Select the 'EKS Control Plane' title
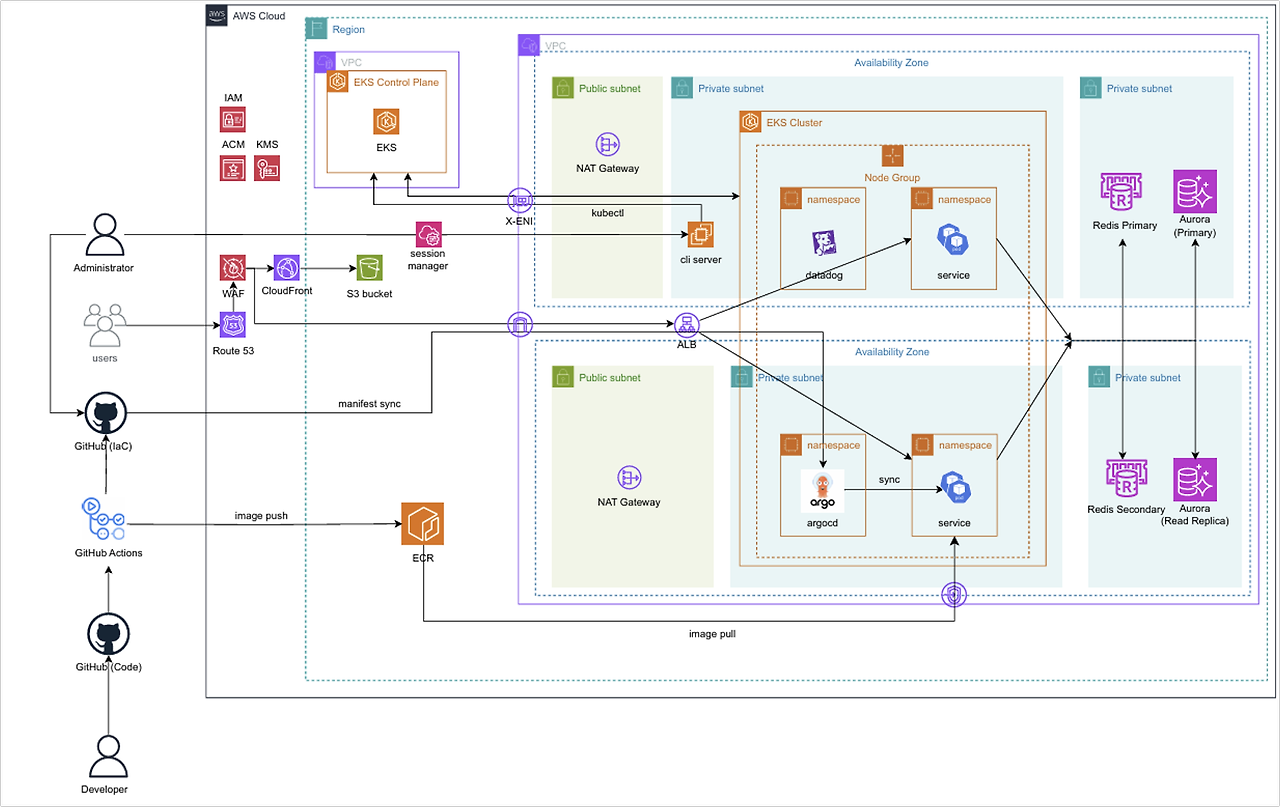 tap(396, 82)
